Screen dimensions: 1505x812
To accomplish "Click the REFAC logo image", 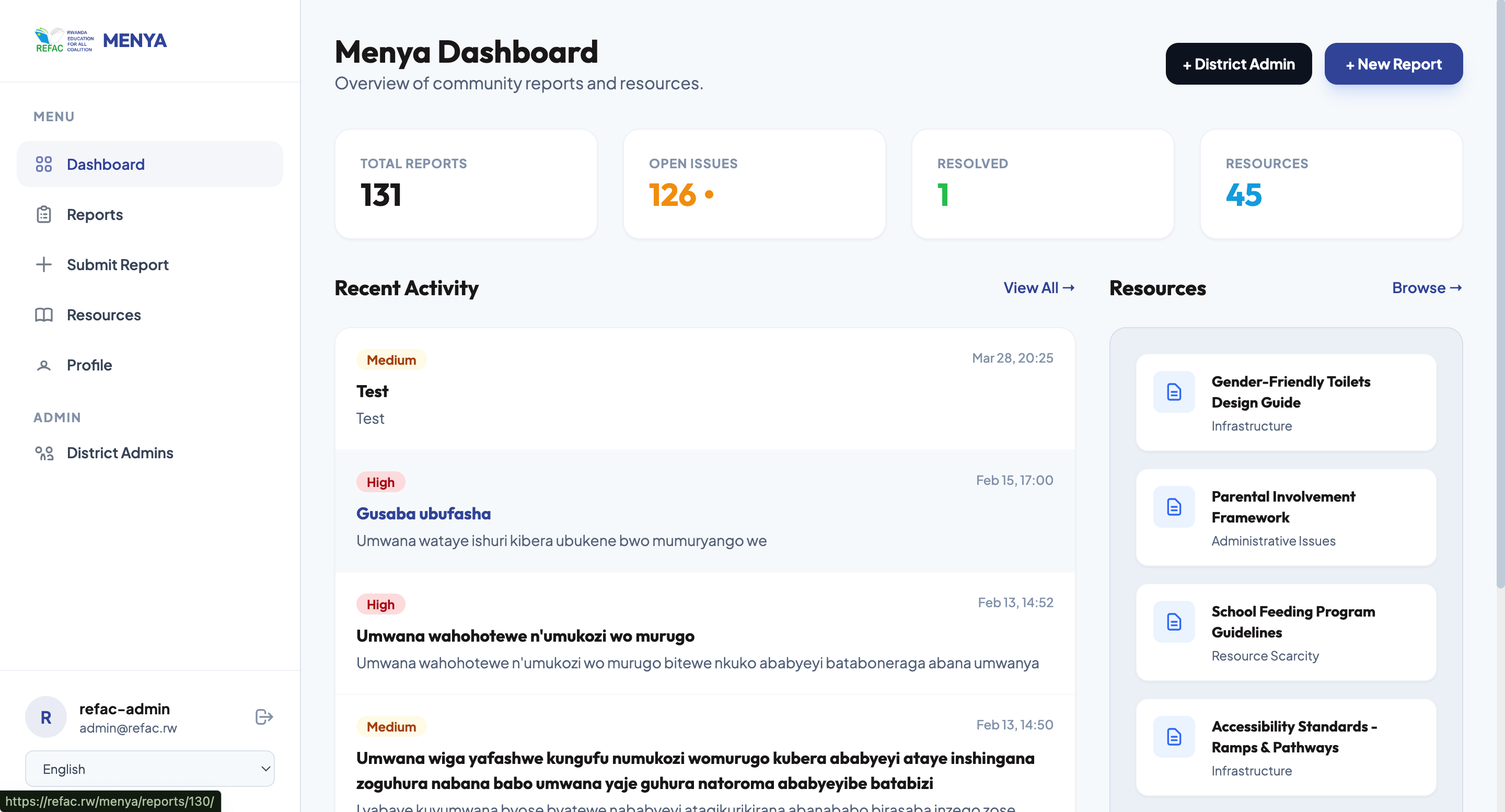I will click(64, 40).
